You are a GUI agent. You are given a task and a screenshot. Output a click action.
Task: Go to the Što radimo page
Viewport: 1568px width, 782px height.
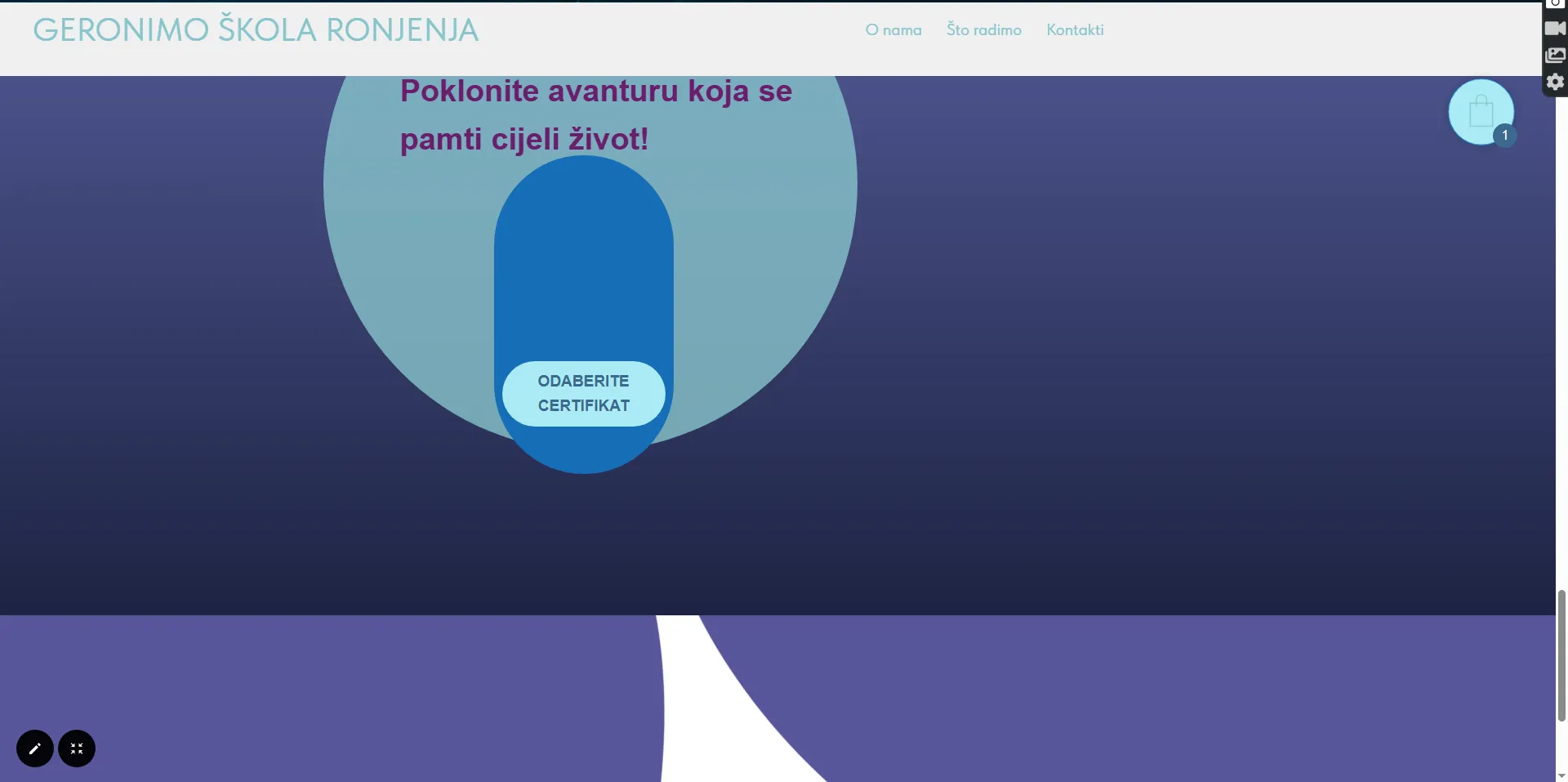[983, 30]
